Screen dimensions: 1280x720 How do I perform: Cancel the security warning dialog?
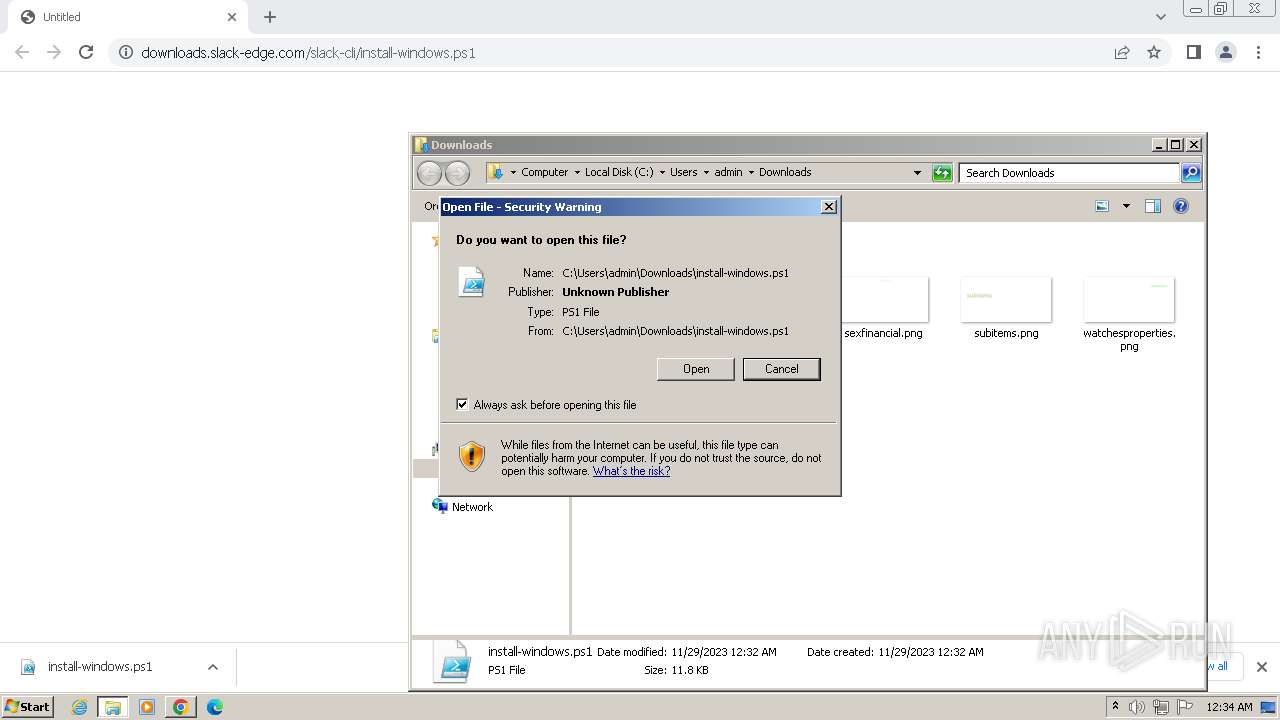point(782,369)
